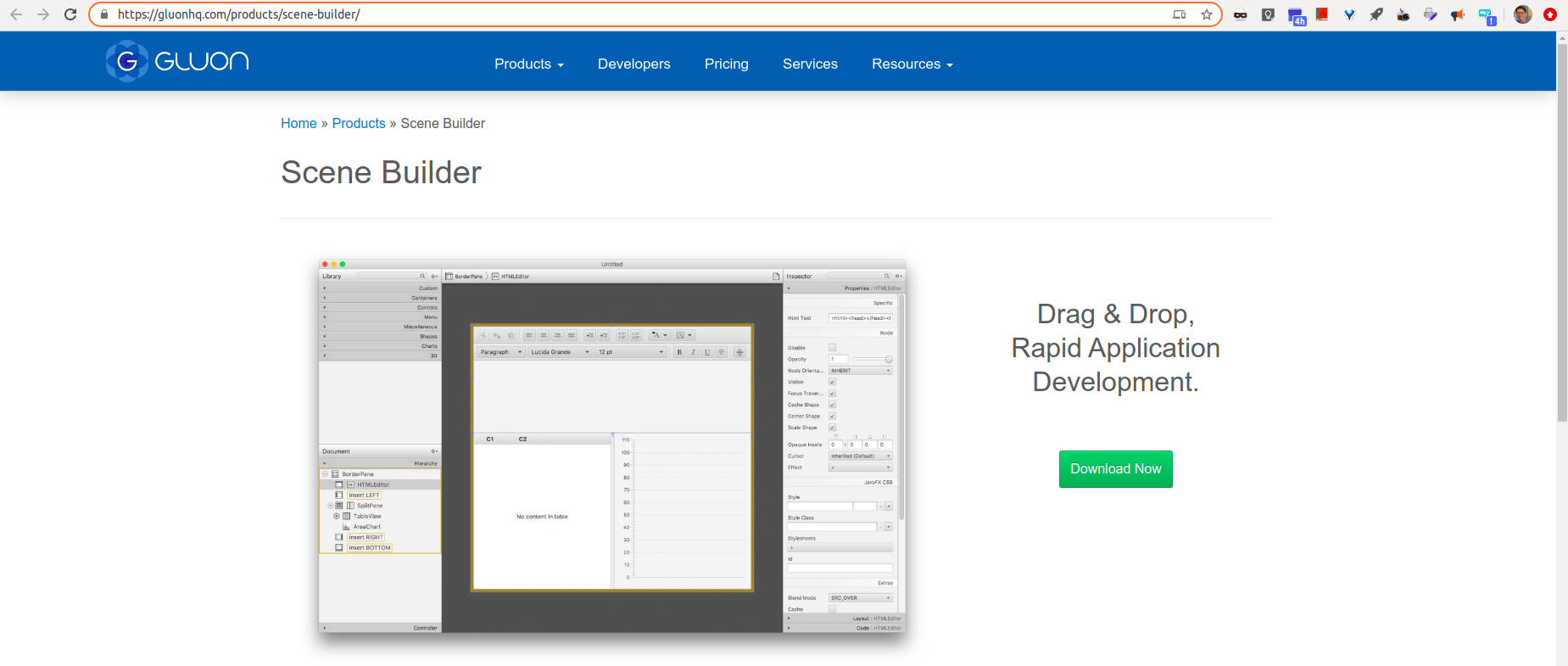Open the masked-document extension icon

click(1241, 14)
